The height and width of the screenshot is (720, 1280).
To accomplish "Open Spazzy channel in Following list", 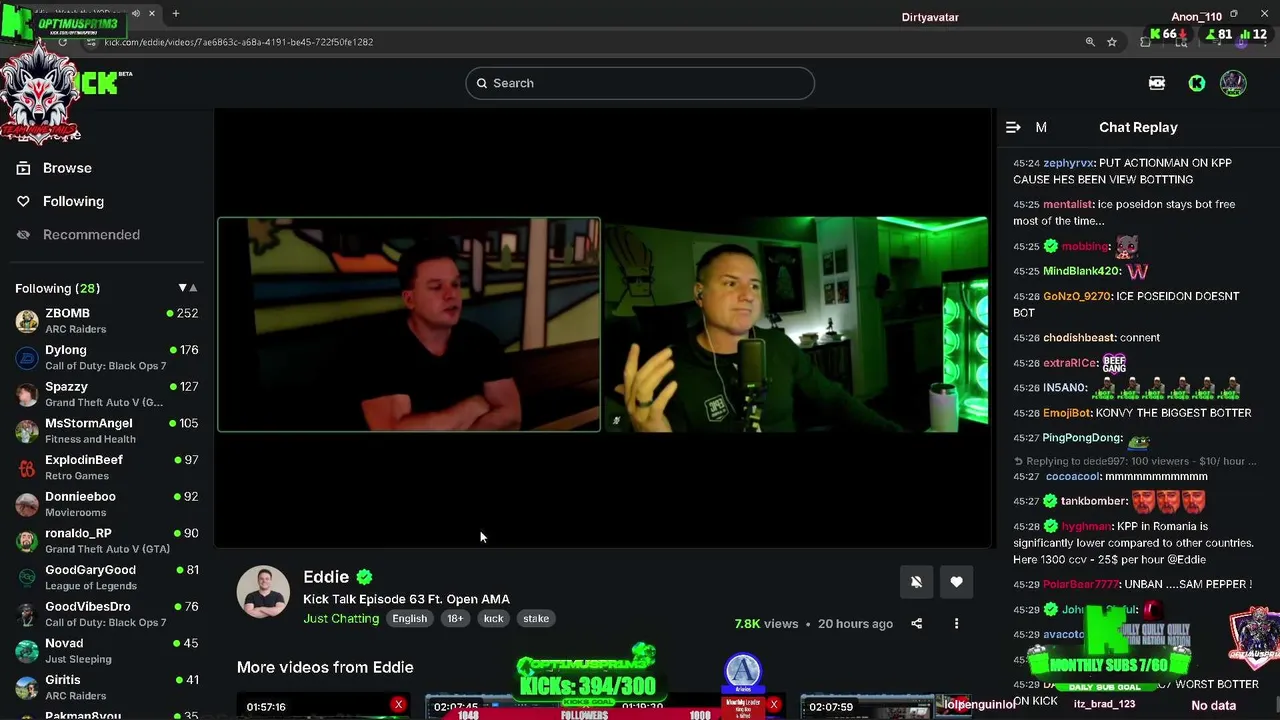I will 106,394.
